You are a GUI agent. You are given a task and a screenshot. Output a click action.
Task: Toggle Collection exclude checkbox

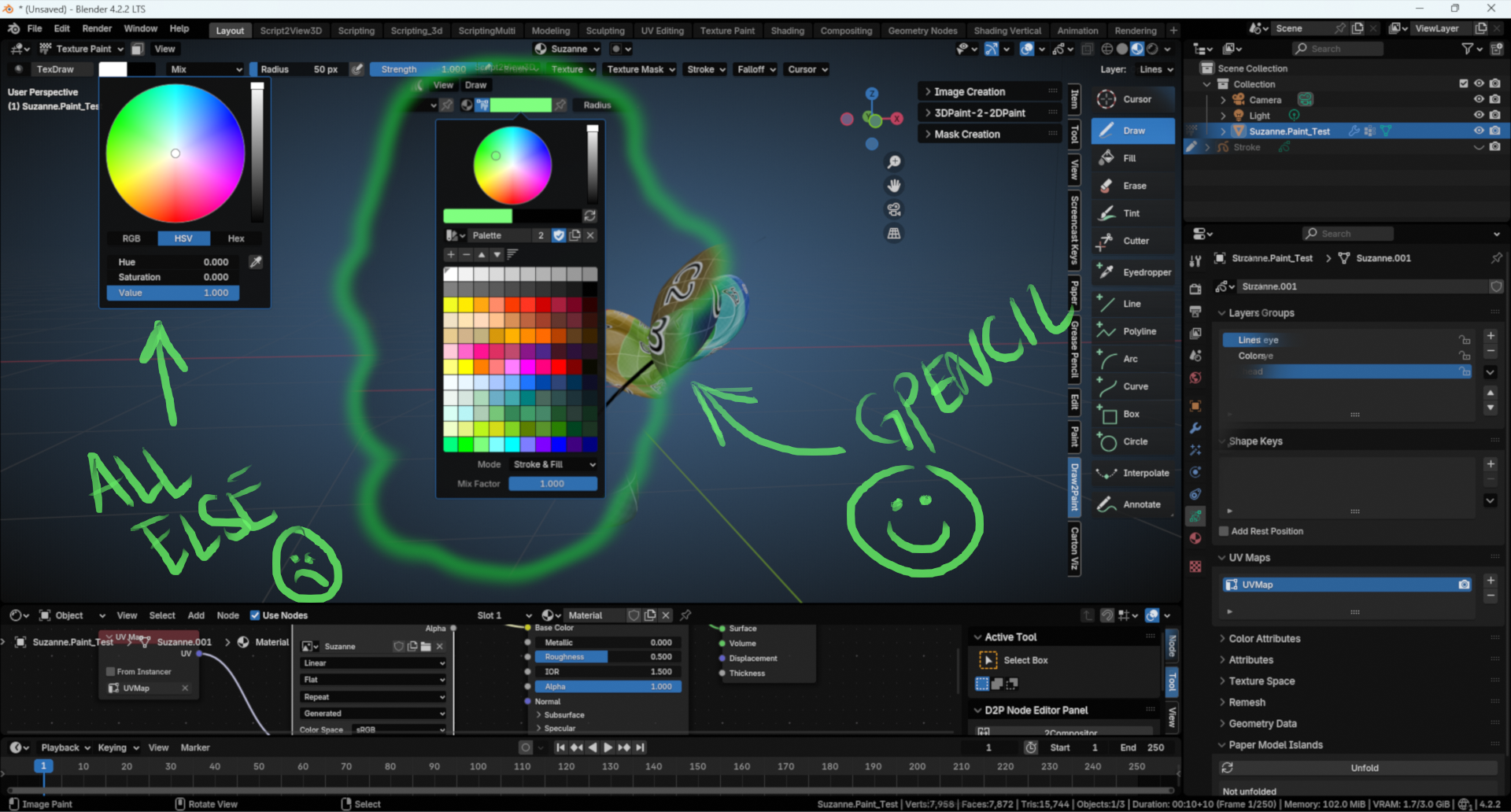pyautogui.click(x=1464, y=83)
